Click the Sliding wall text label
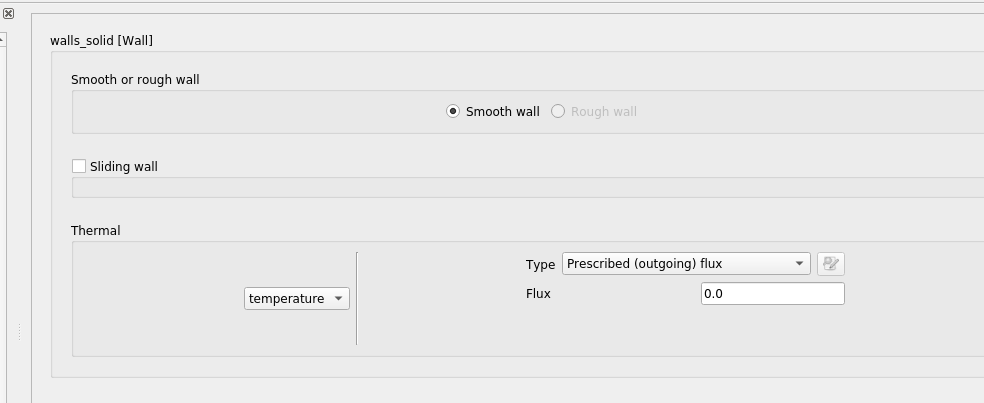The width and height of the screenshot is (984, 403). tap(124, 167)
